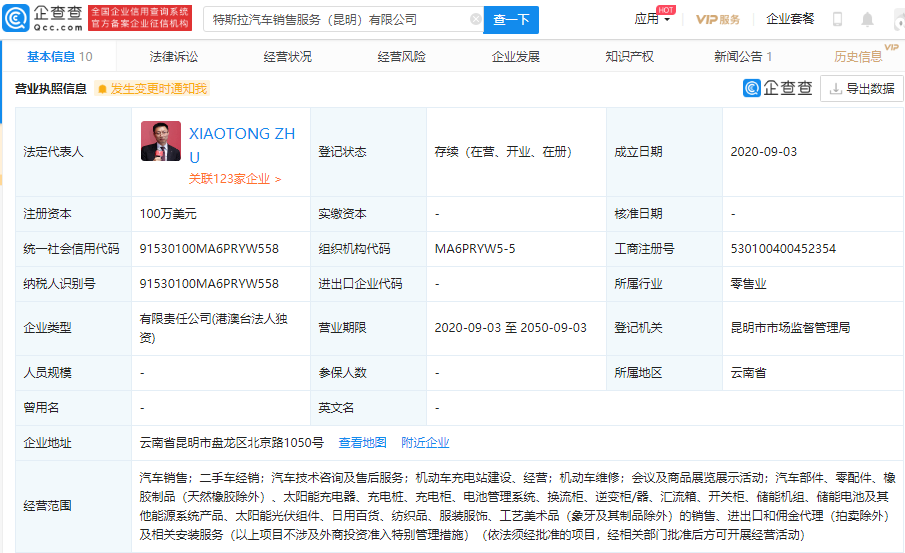The image size is (905, 553).
Task: Select 昆明市场监督管理局 registration authority
Action: coord(790,328)
